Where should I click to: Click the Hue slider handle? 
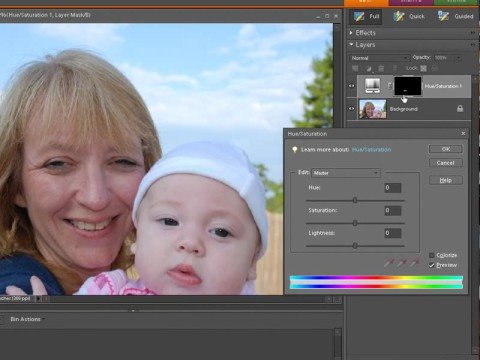pos(355,200)
